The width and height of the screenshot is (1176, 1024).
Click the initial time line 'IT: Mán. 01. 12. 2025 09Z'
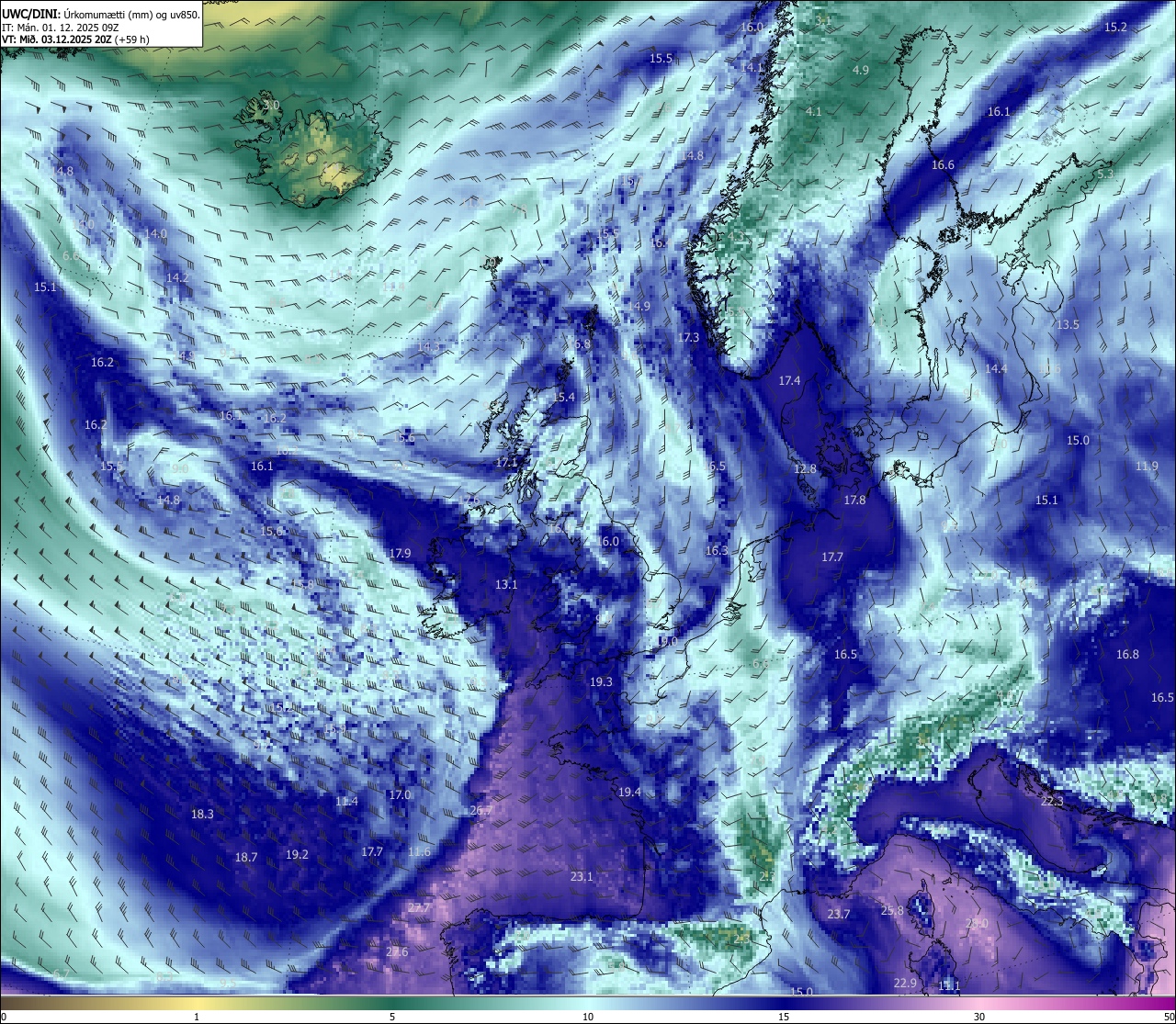[x=61, y=28]
